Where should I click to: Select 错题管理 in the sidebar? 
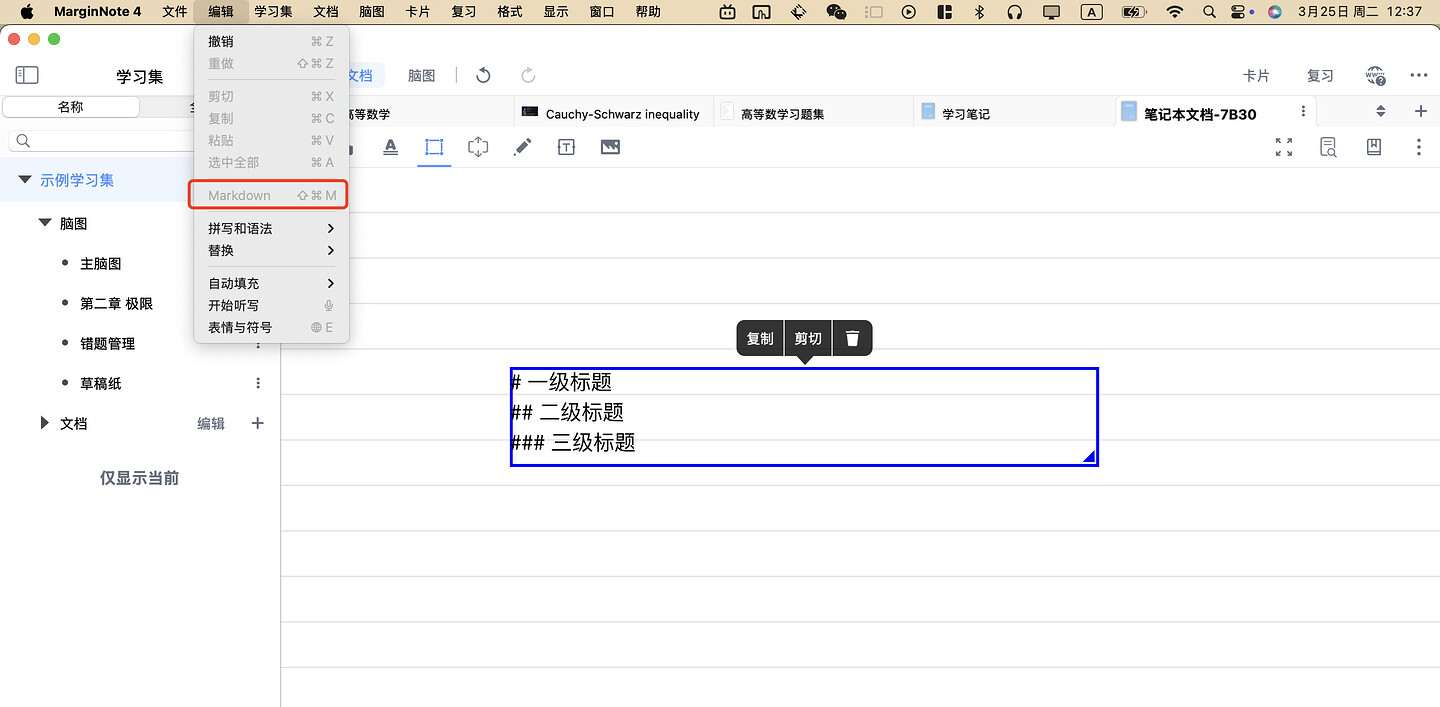click(107, 343)
